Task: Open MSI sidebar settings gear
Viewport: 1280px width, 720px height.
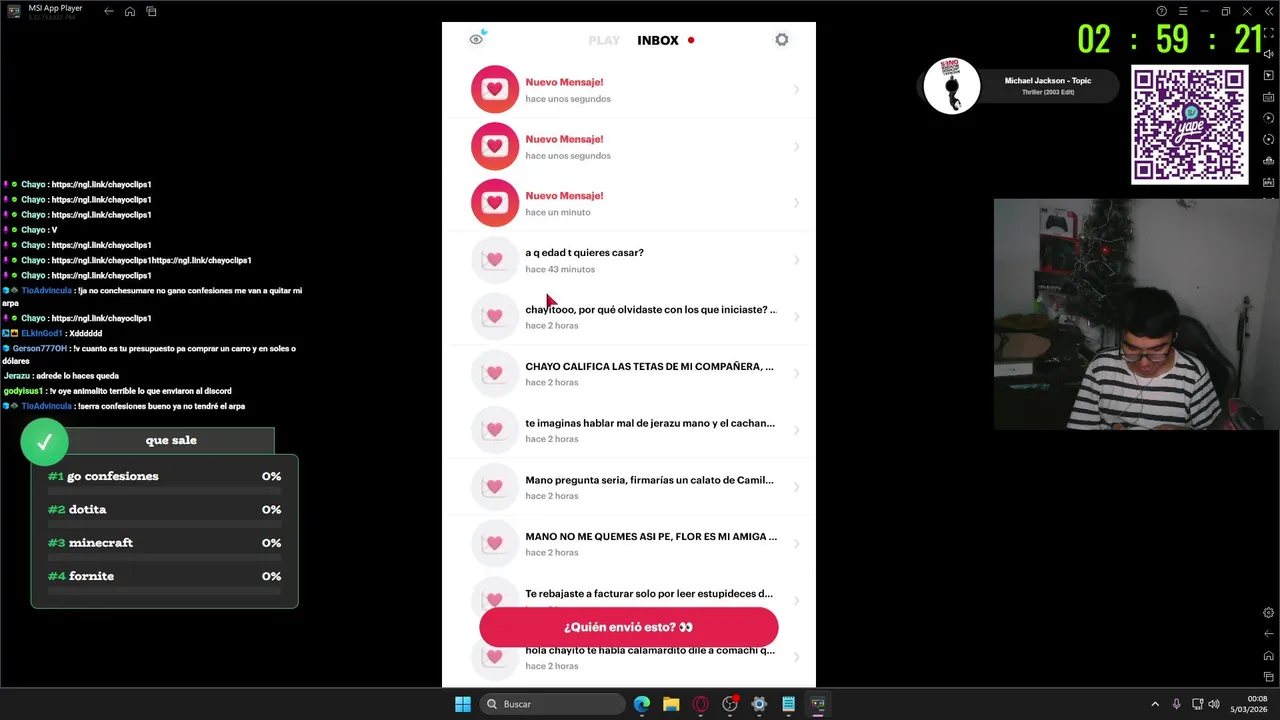Action: tap(1269, 613)
